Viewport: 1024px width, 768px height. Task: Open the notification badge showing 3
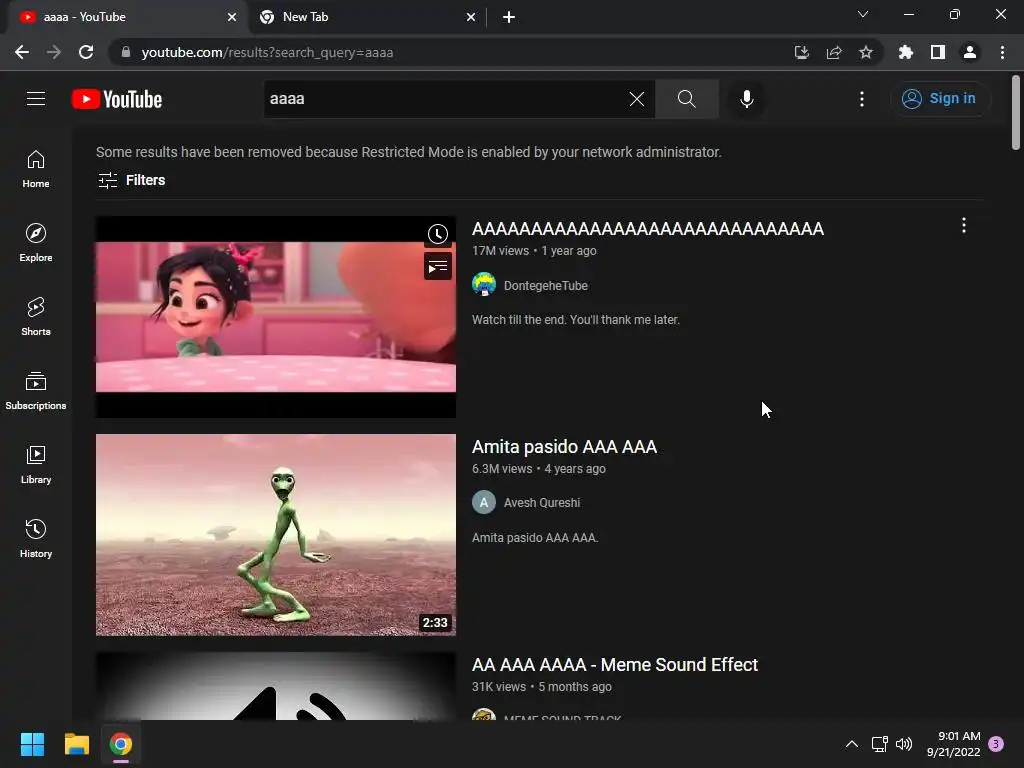pyautogui.click(x=996, y=744)
